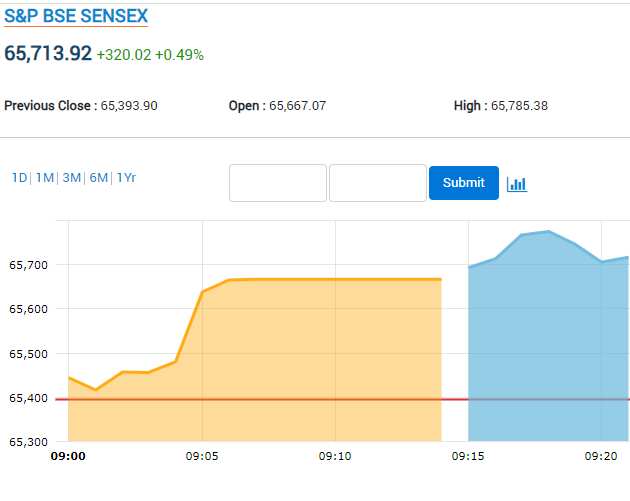Select the 6M chart period

[x=98, y=178]
